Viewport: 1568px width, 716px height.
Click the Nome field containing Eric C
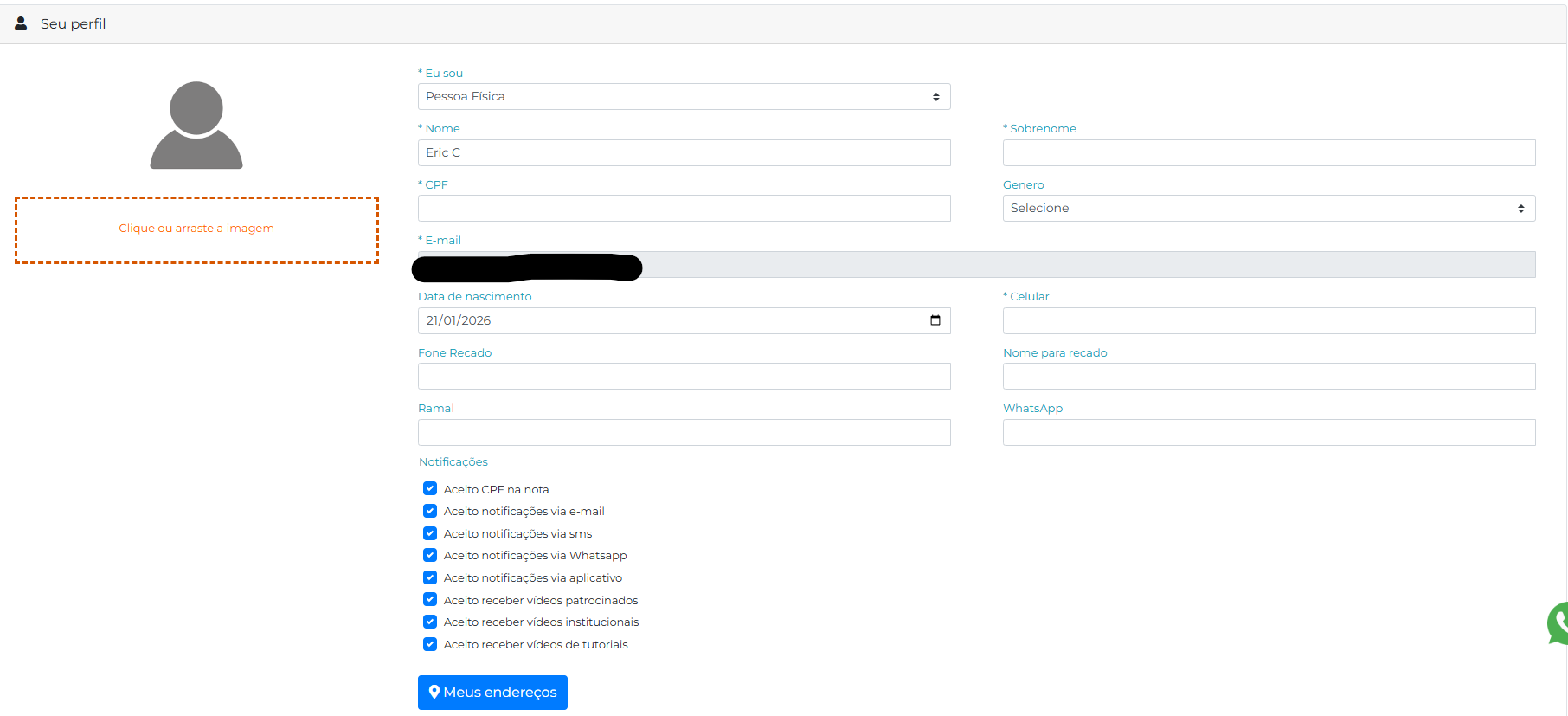tap(684, 152)
